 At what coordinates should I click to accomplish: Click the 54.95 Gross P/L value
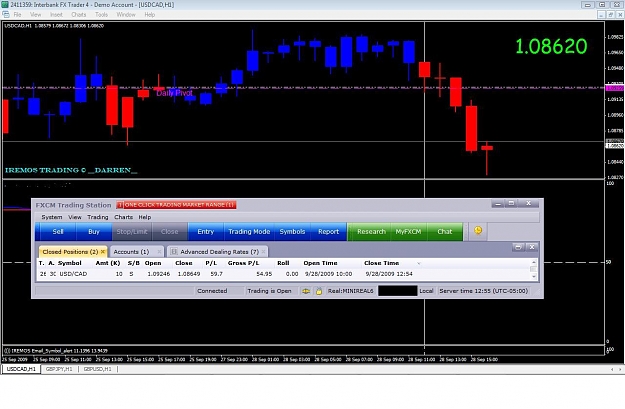(x=264, y=274)
